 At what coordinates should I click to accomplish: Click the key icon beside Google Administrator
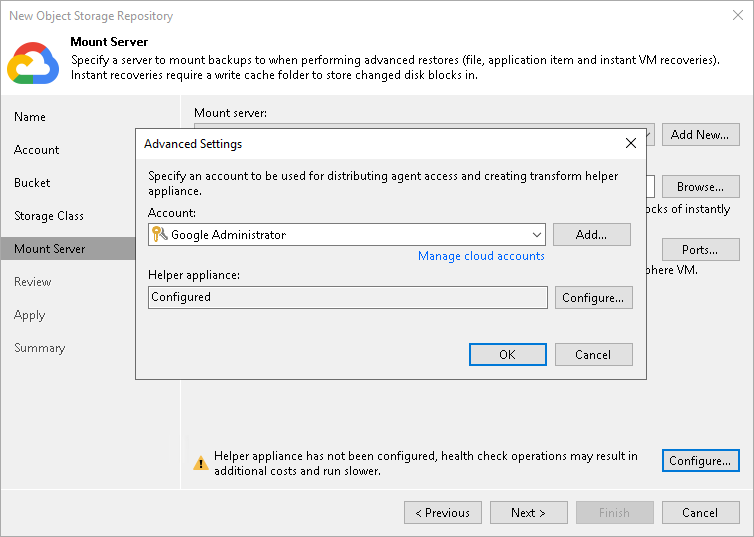(159, 234)
